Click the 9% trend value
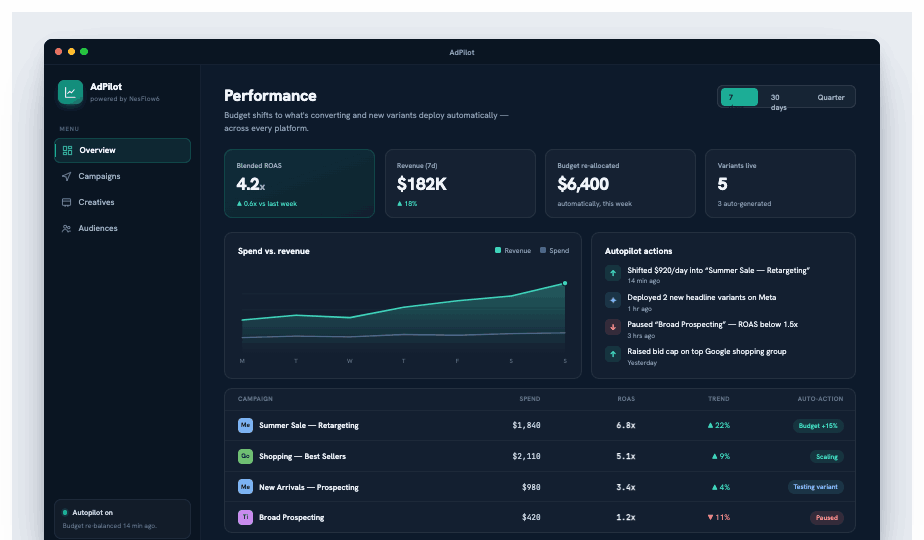Image resolution: width=924 pixels, height=540 pixels. (x=721, y=456)
